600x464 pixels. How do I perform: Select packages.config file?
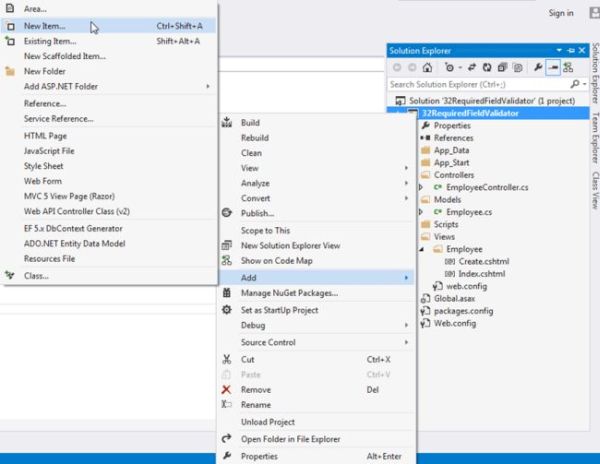[463, 311]
